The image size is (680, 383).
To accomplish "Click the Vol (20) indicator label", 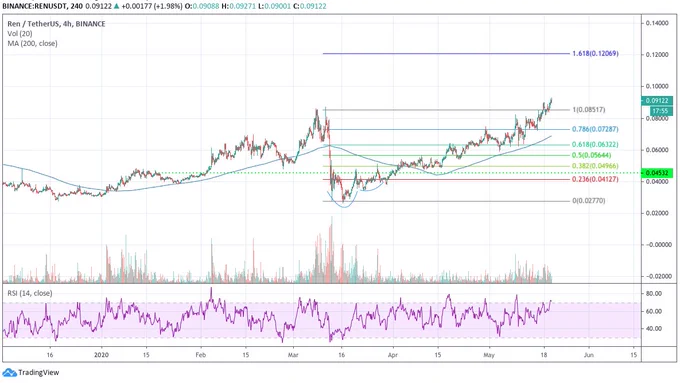I will (x=20, y=33).
